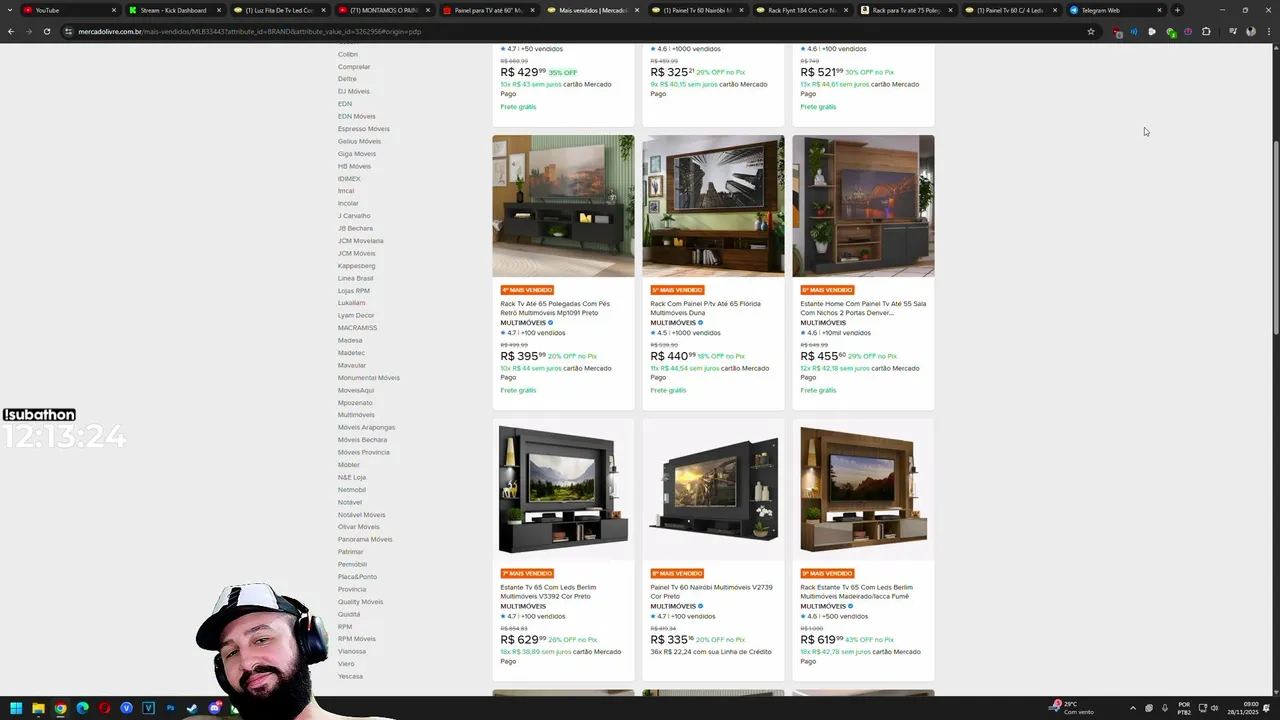The image size is (1280, 720).
Task: Open the Windows Start menu
Action: point(16,708)
